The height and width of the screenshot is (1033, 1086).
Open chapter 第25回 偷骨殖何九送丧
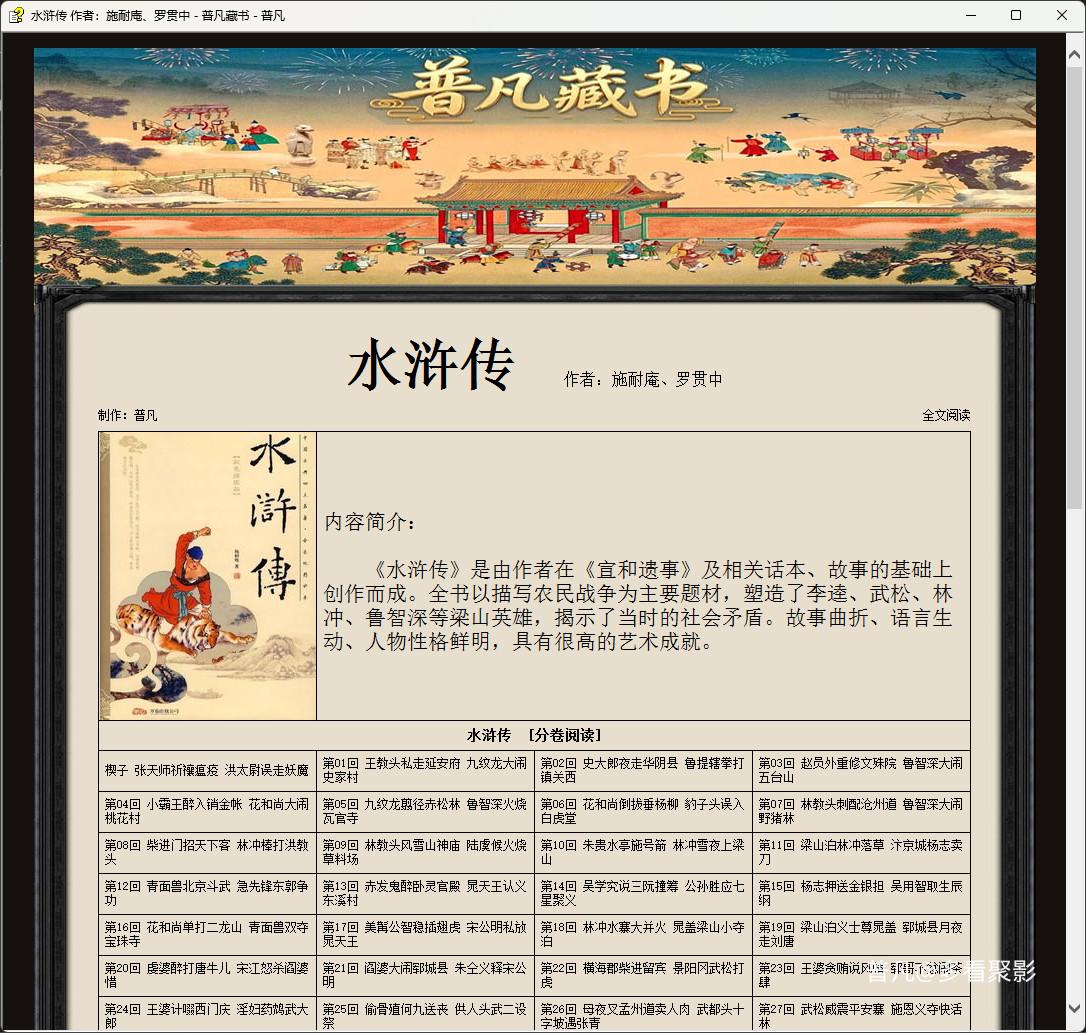(x=425, y=1016)
